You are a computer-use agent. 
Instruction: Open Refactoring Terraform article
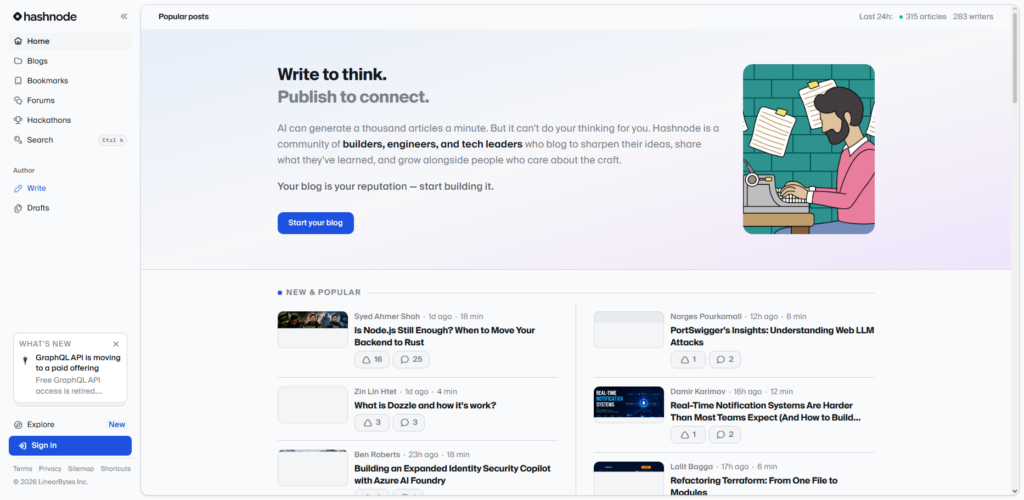(754, 486)
